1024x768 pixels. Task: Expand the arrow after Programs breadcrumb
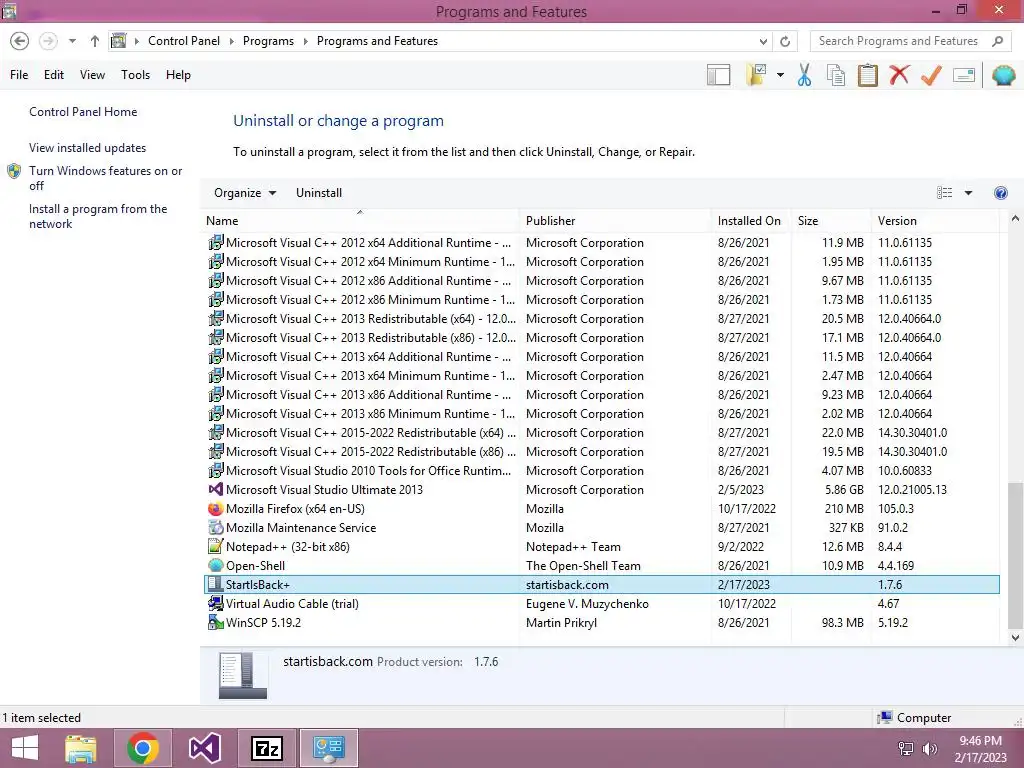(x=305, y=41)
